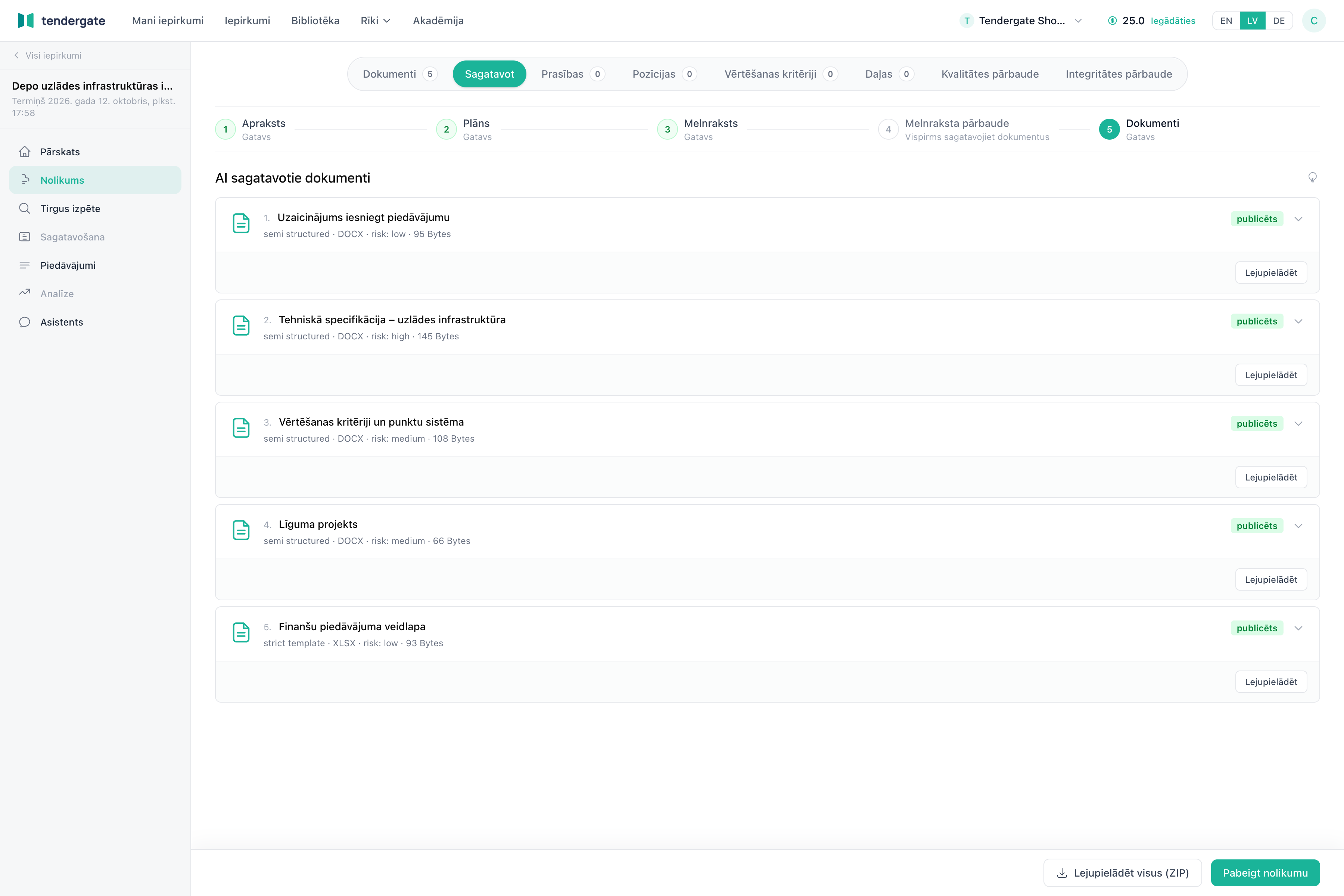Image resolution: width=1344 pixels, height=896 pixels.
Task: Open the Integritātes pārbaude tab
Action: (1118, 74)
